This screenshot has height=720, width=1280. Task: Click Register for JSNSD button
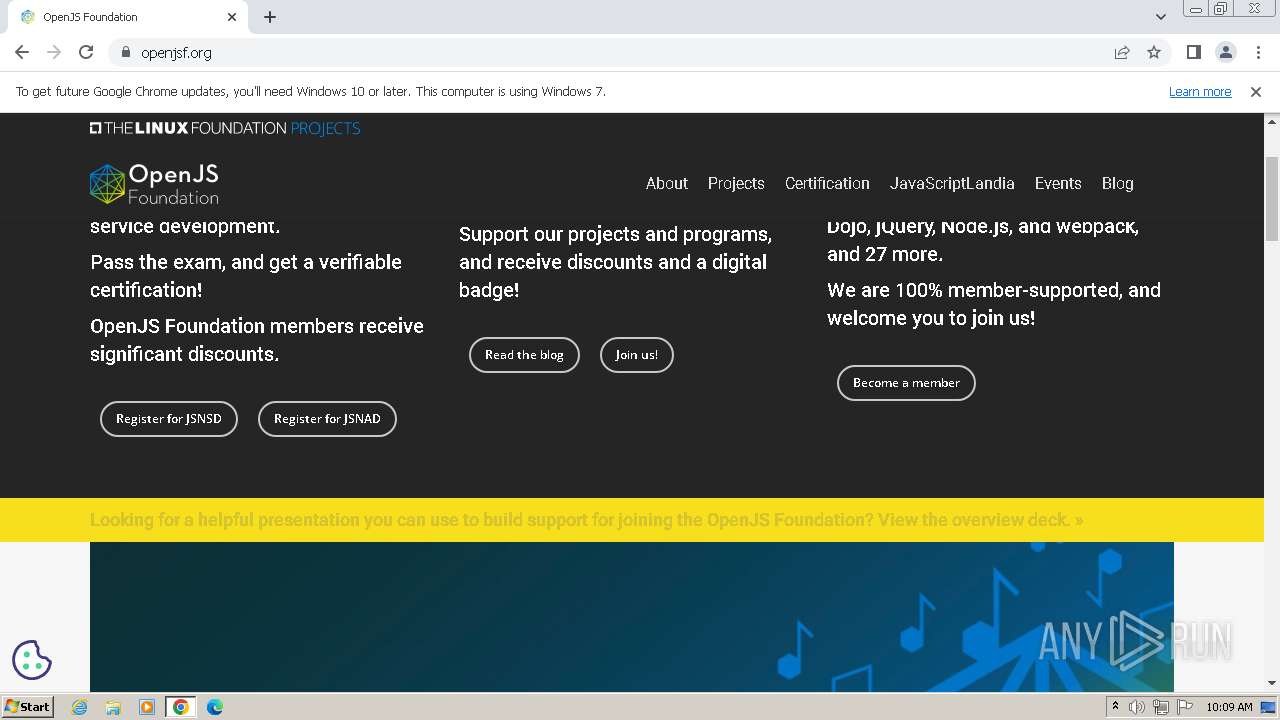(169, 419)
